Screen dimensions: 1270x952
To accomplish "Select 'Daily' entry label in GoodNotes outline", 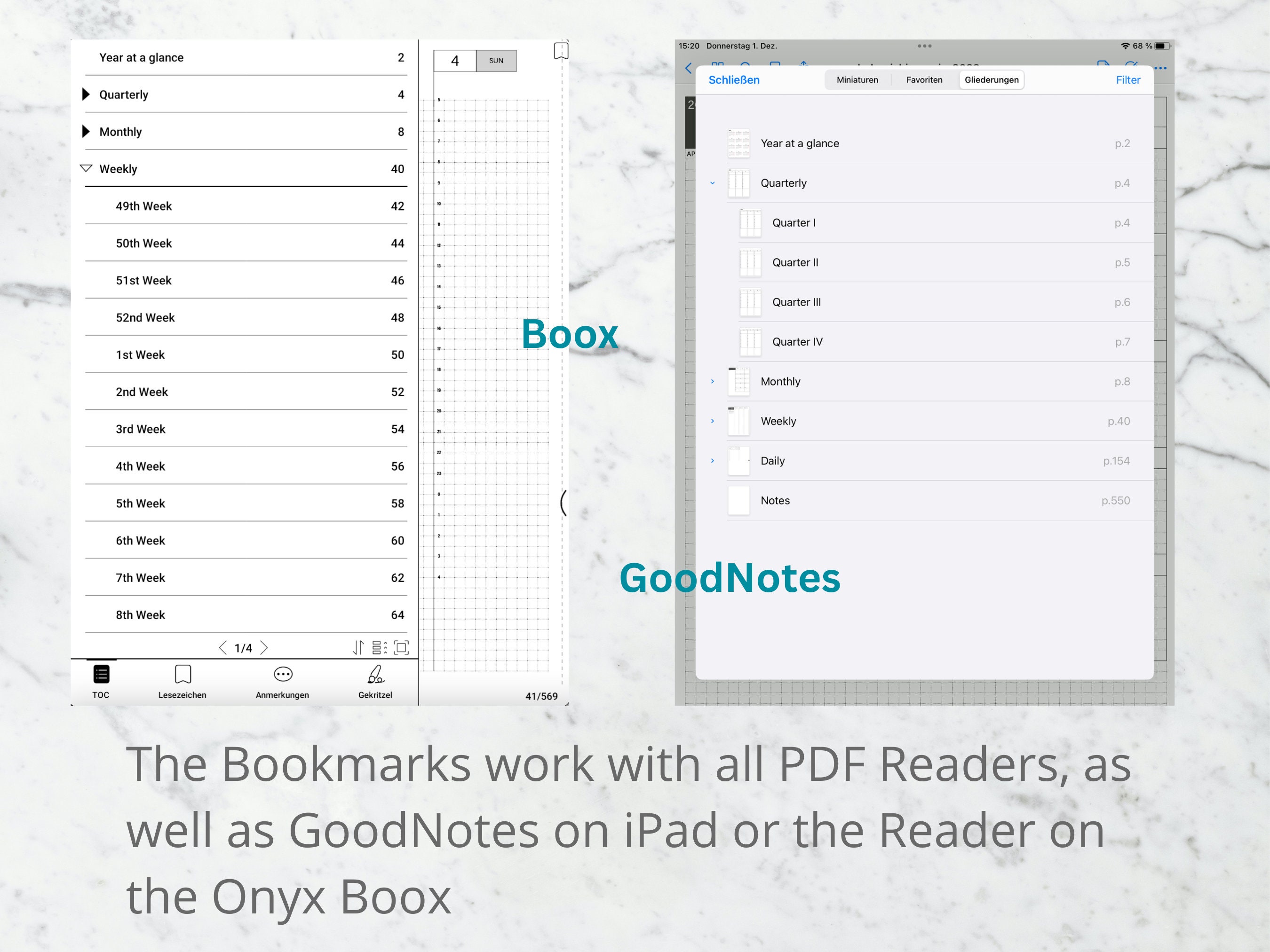I will 772,461.
